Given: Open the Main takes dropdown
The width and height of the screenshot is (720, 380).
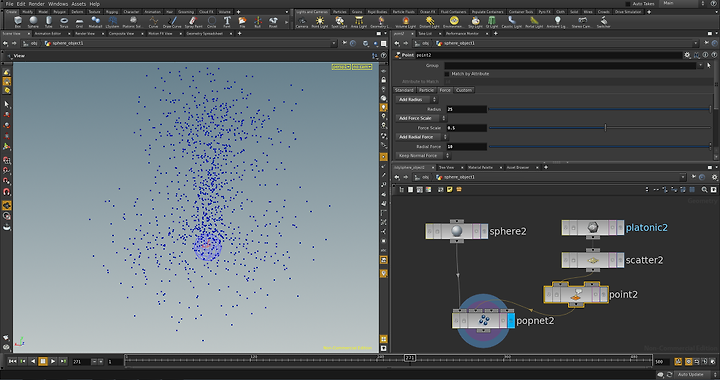Looking at the screenshot, I should [683, 3].
